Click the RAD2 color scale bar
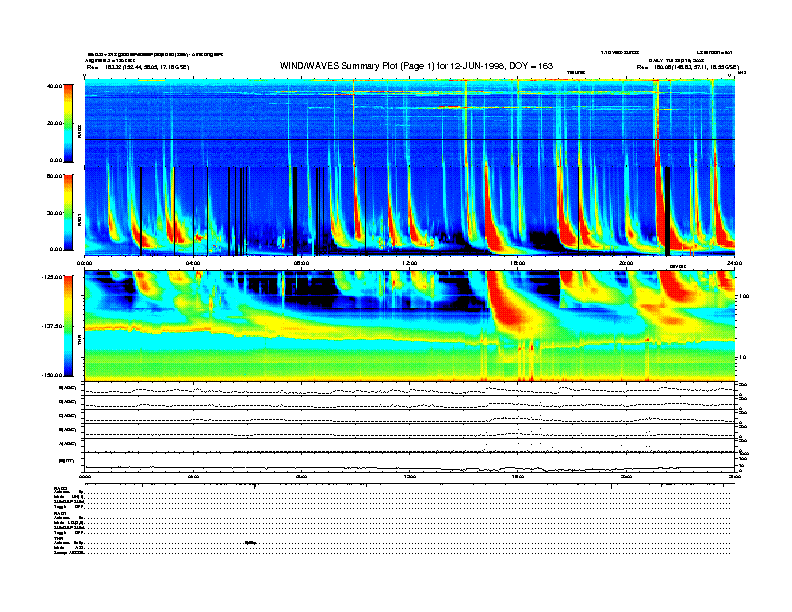The image size is (792, 612). tap(68, 123)
